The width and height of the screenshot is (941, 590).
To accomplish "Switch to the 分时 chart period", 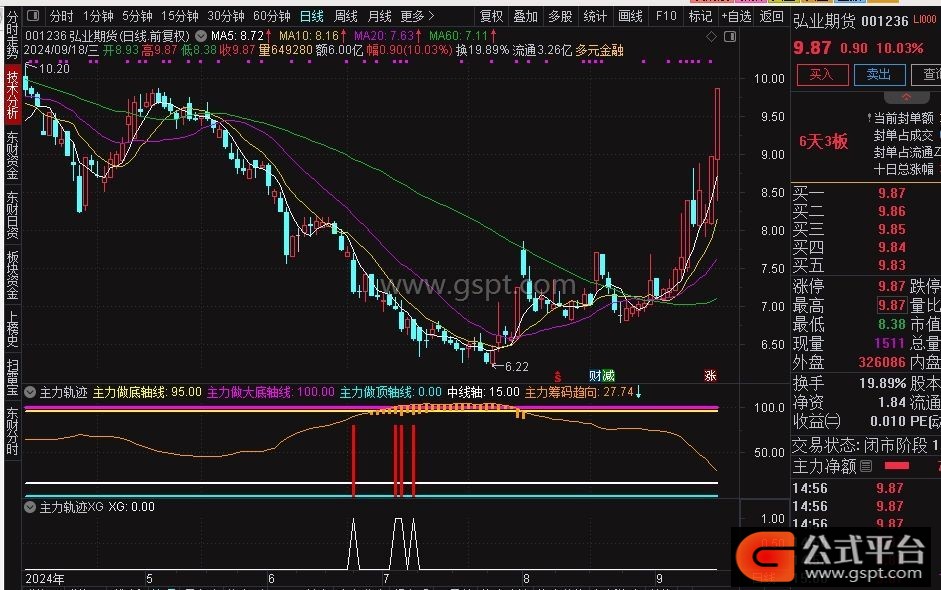I will click(61, 16).
